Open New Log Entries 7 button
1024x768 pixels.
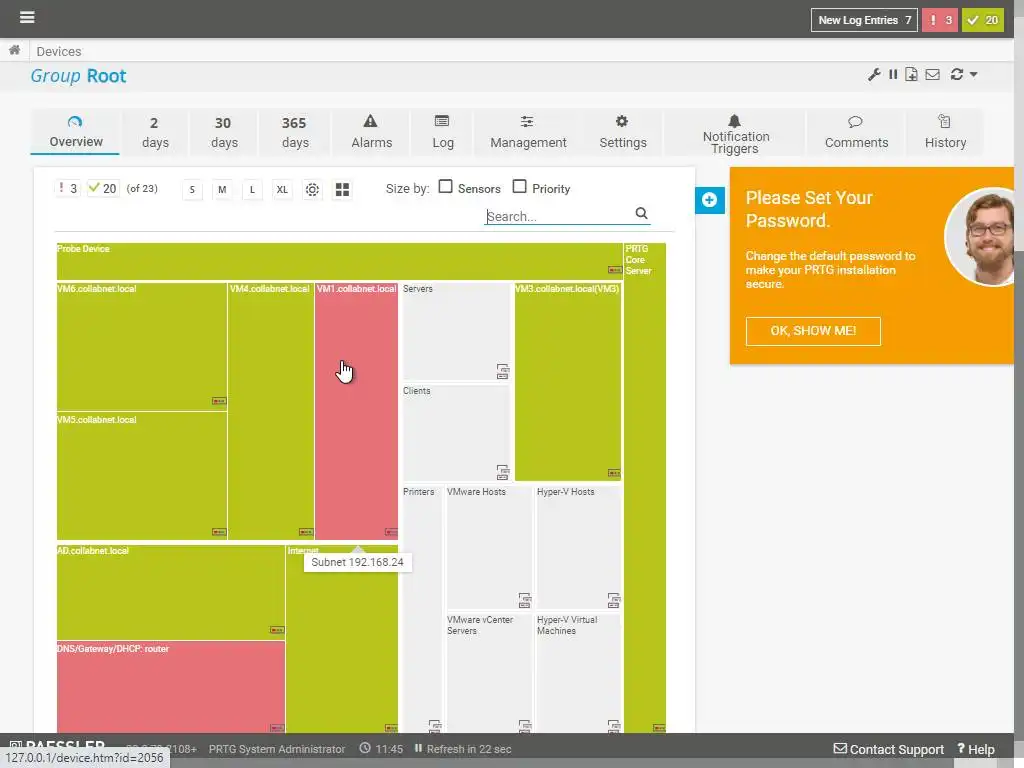point(864,20)
